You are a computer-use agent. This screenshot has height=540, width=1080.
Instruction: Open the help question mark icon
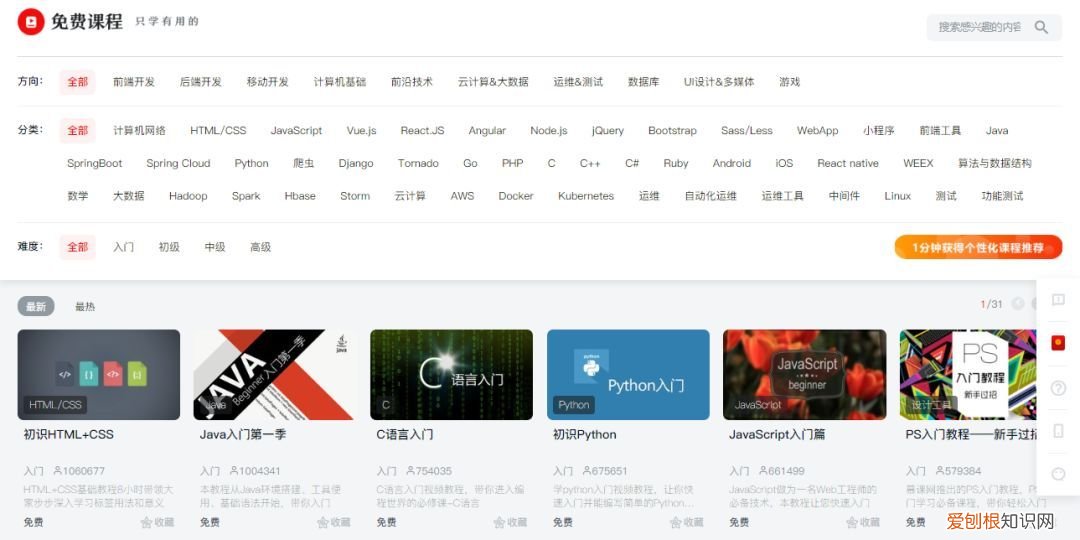click(x=1059, y=388)
